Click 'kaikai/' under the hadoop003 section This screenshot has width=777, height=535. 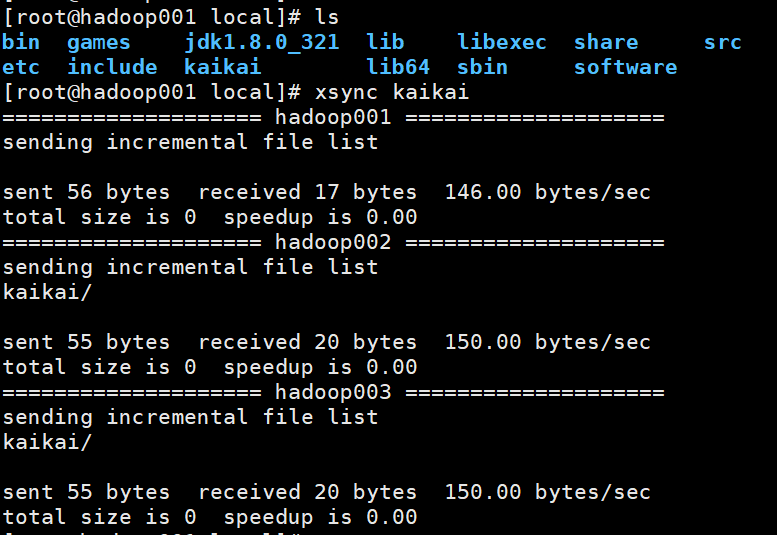pyautogui.click(x=47, y=442)
